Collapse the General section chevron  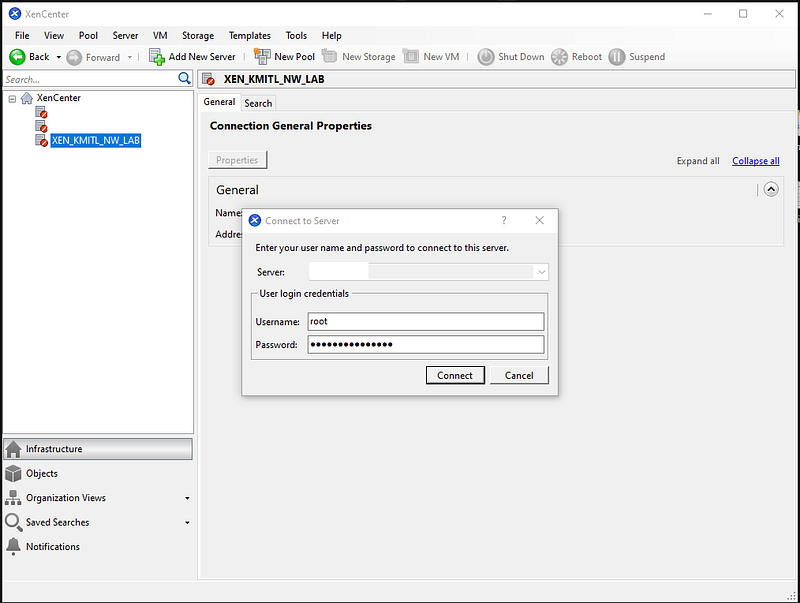coord(771,189)
